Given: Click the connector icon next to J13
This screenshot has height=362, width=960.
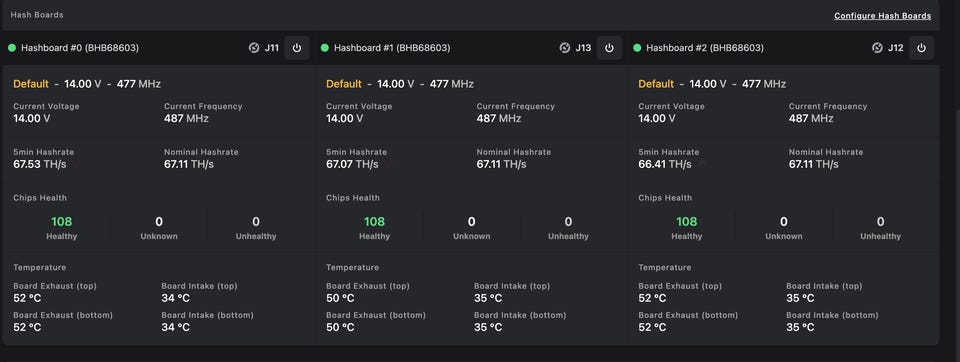Looking at the screenshot, I should (x=565, y=48).
